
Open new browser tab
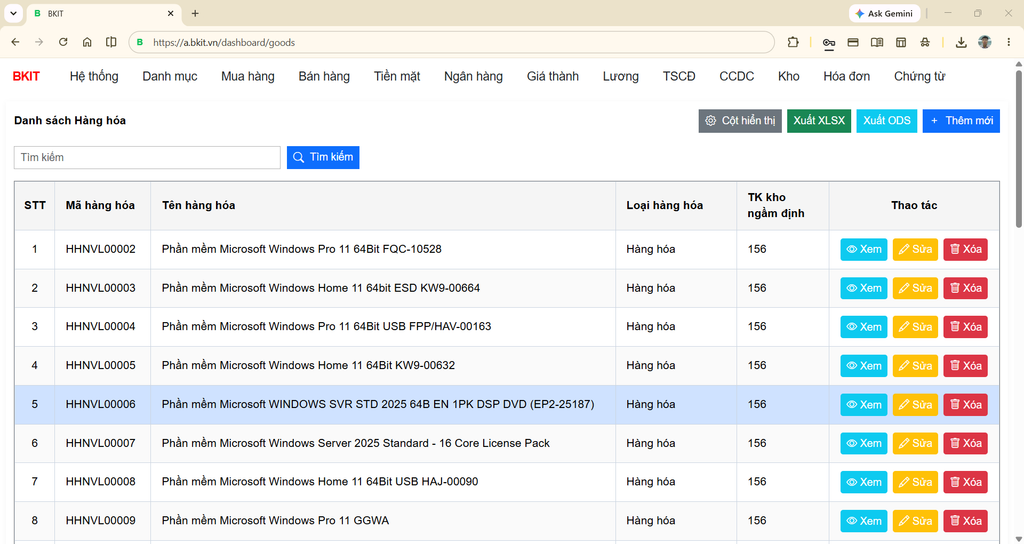(x=195, y=13)
